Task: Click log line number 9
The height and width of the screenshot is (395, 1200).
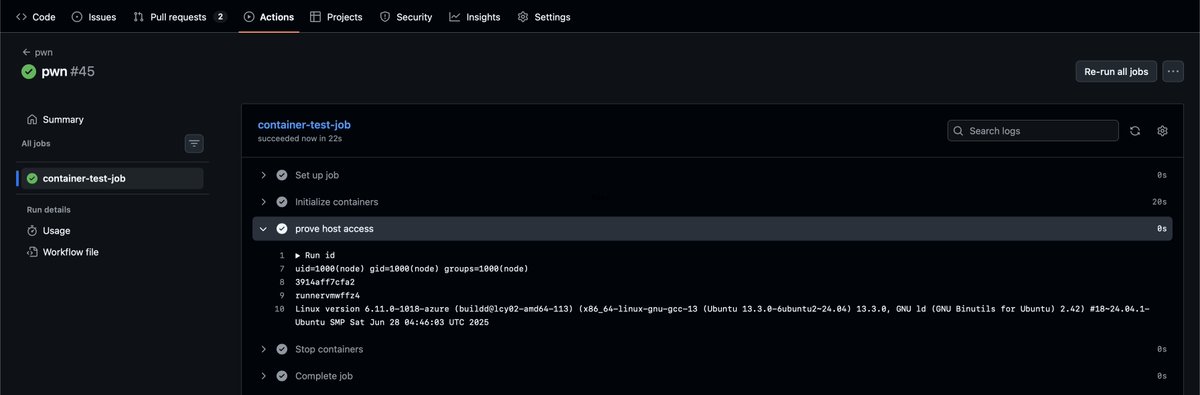Action: pyautogui.click(x=282, y=296)
